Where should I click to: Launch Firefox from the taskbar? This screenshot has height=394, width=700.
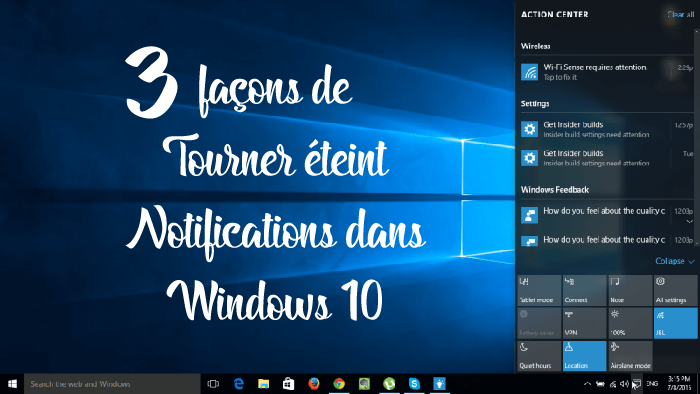point(314,384)
